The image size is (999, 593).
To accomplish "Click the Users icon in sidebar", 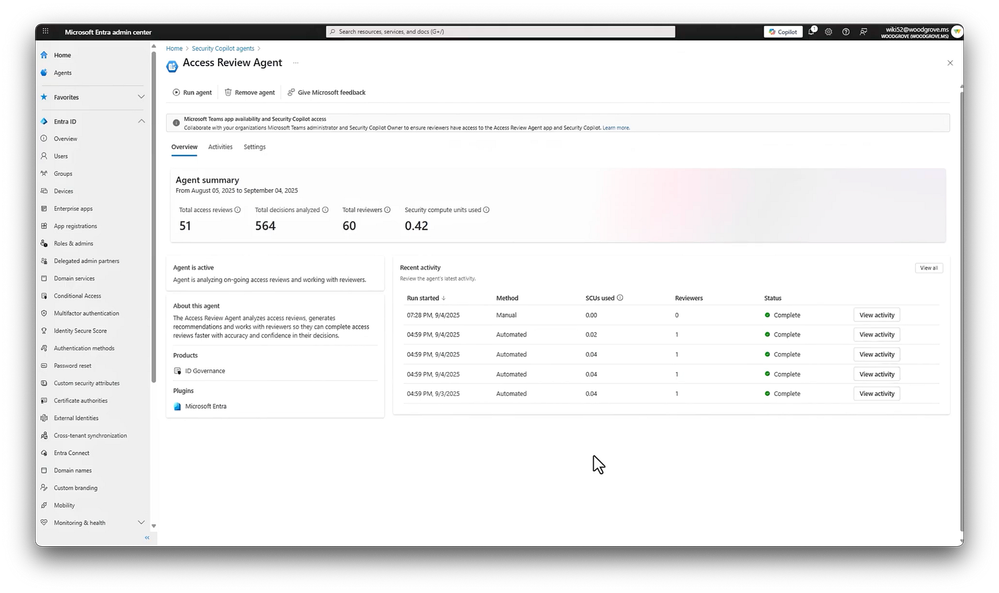I will (44, 156).
